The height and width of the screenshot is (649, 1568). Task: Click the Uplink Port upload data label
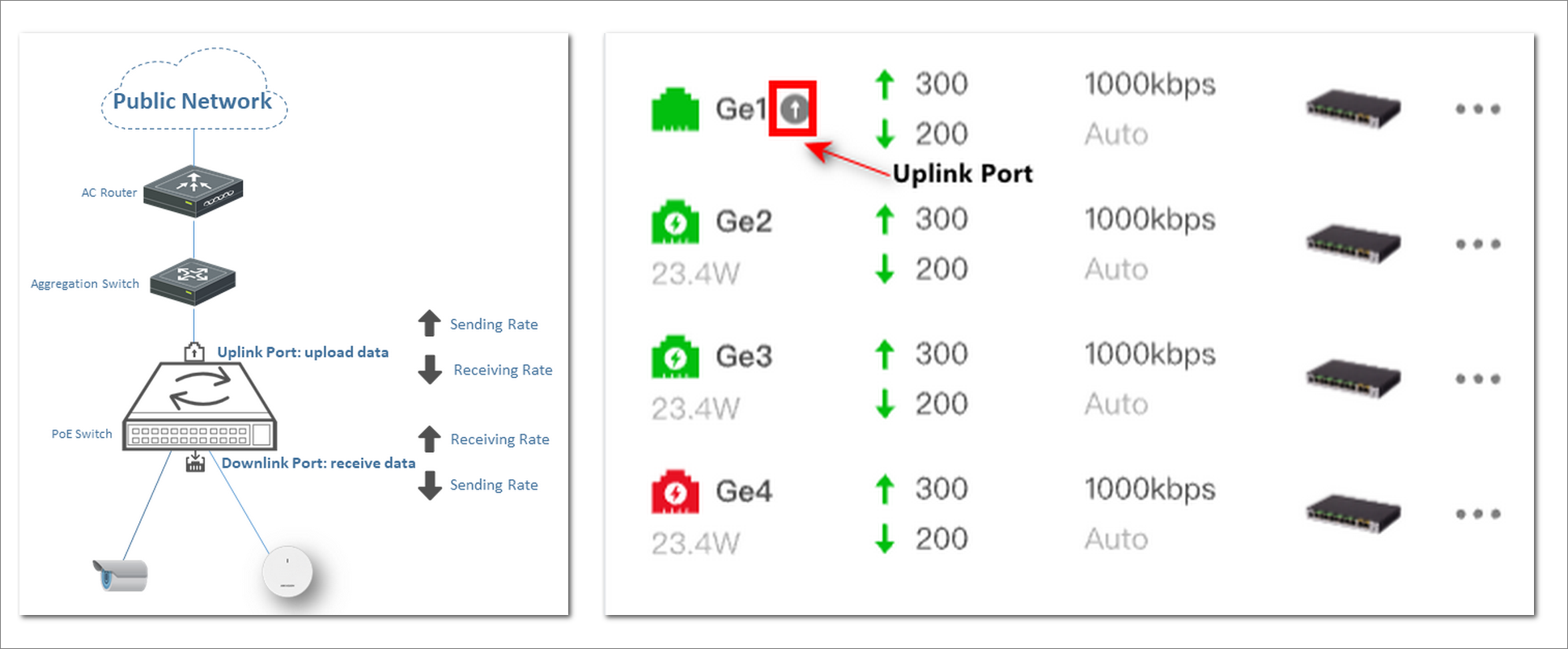[303, 352]
